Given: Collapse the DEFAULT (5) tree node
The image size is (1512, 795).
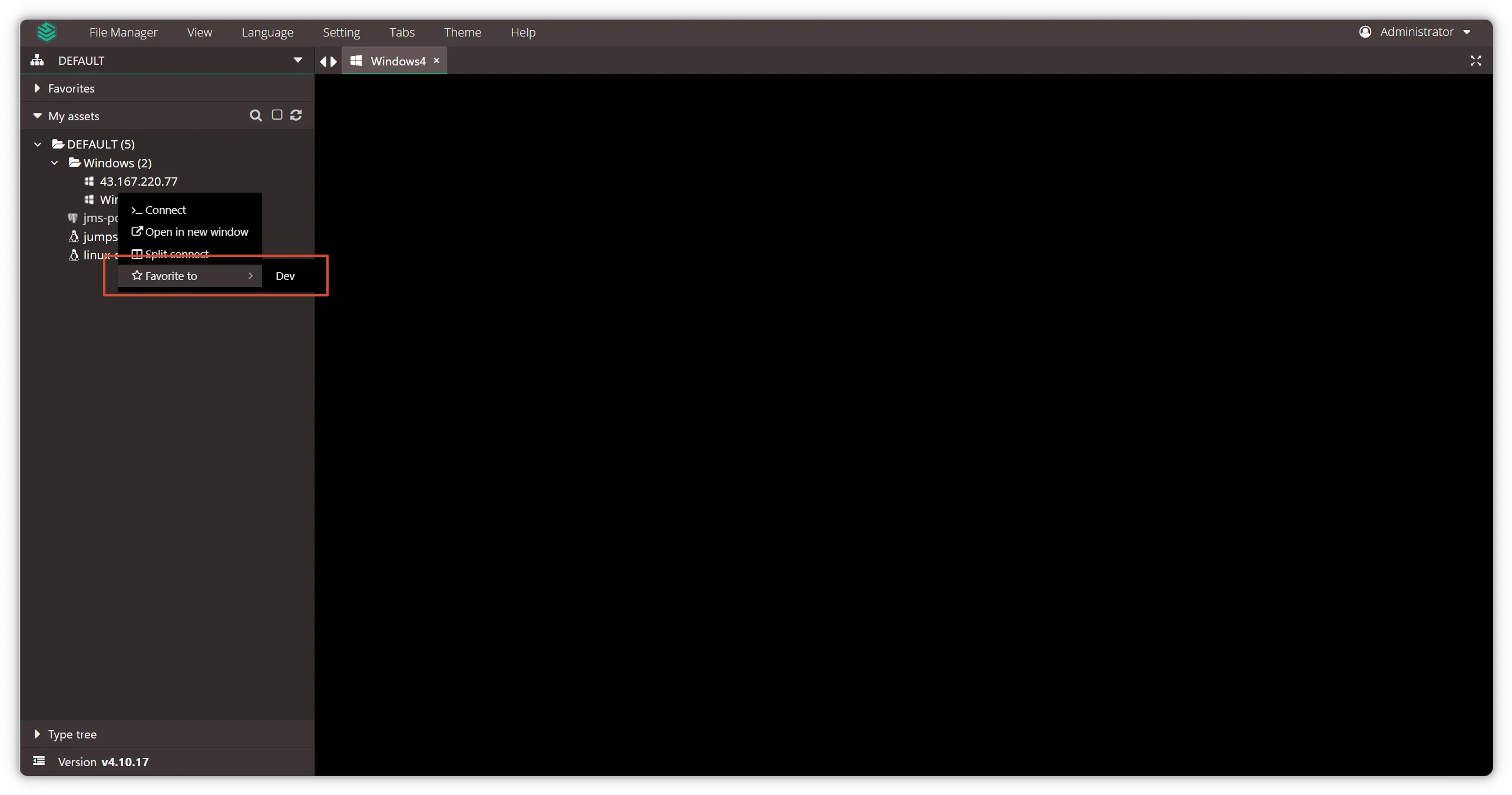Looking at the screenshot, I should pos(38,144).
